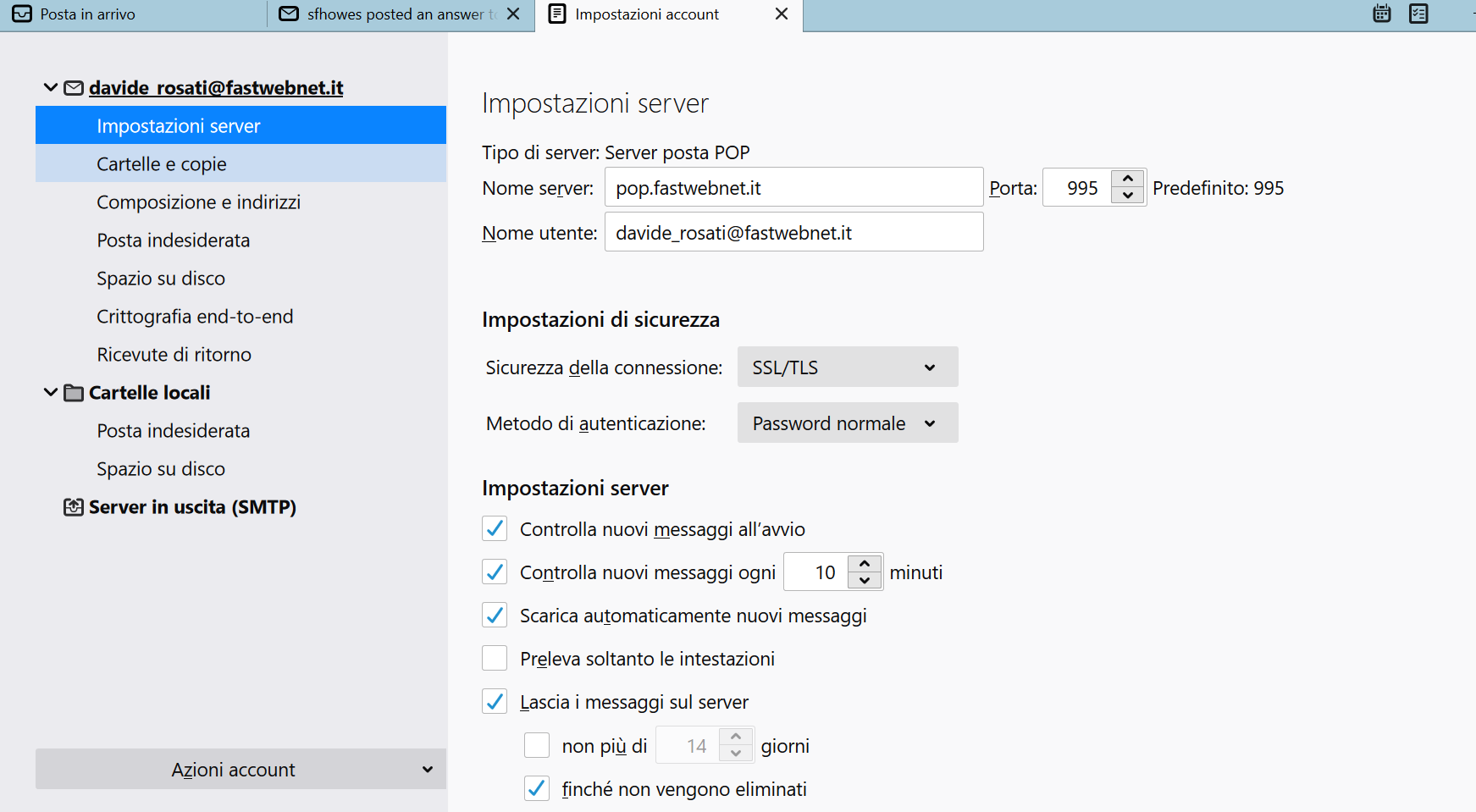Uncheck Lascia i messaggi sul server
The width and height of the screenshot is (1476, 812).
(x=495, y=702)
